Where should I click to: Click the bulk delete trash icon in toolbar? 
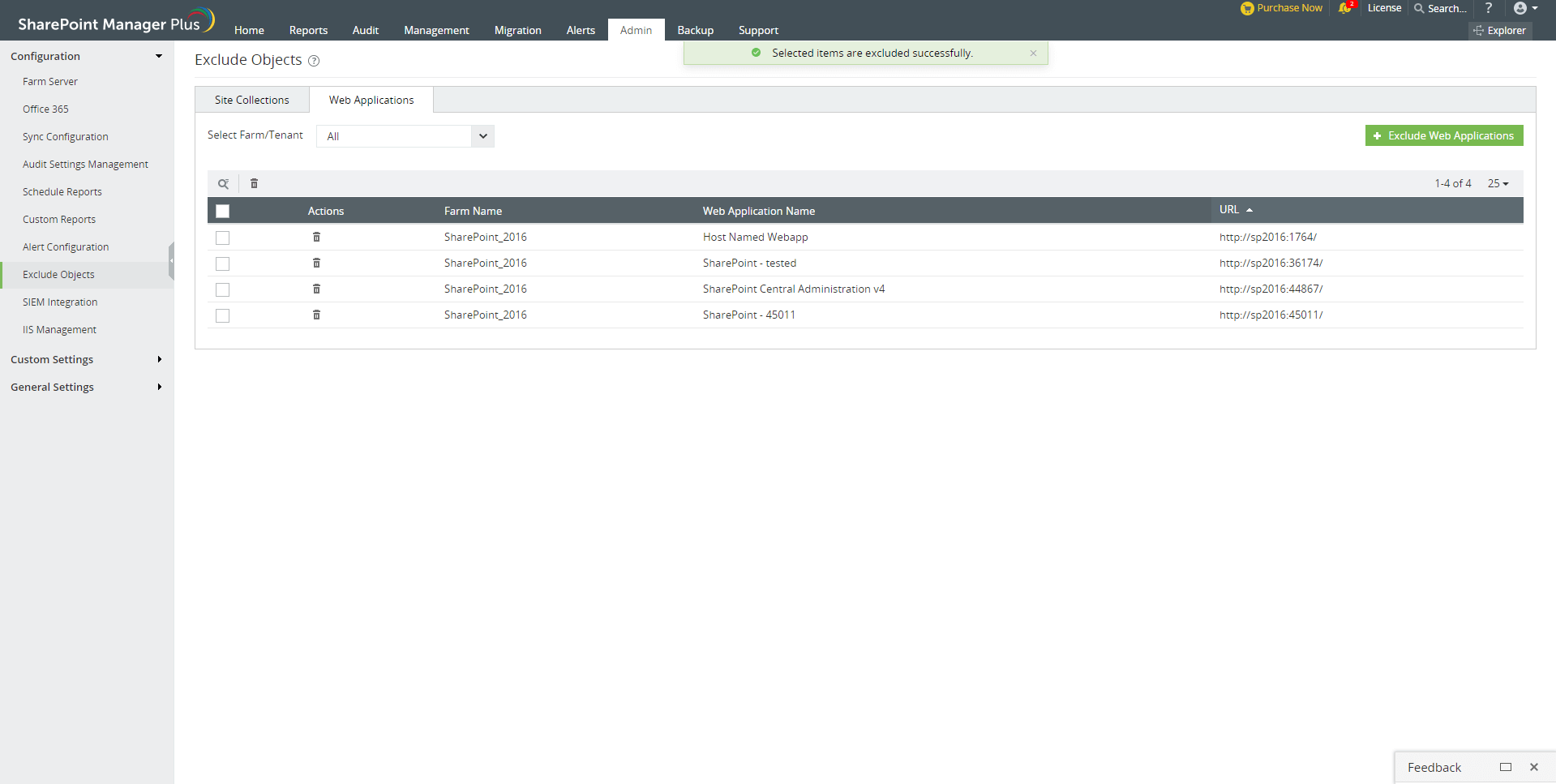pyautogui.click(x=254, y=184)
